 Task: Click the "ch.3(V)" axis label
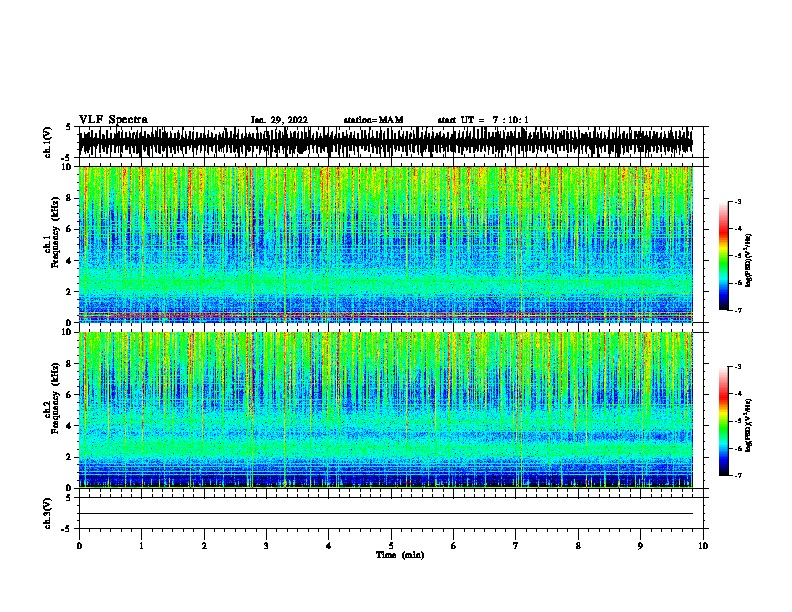coord(48,513)
